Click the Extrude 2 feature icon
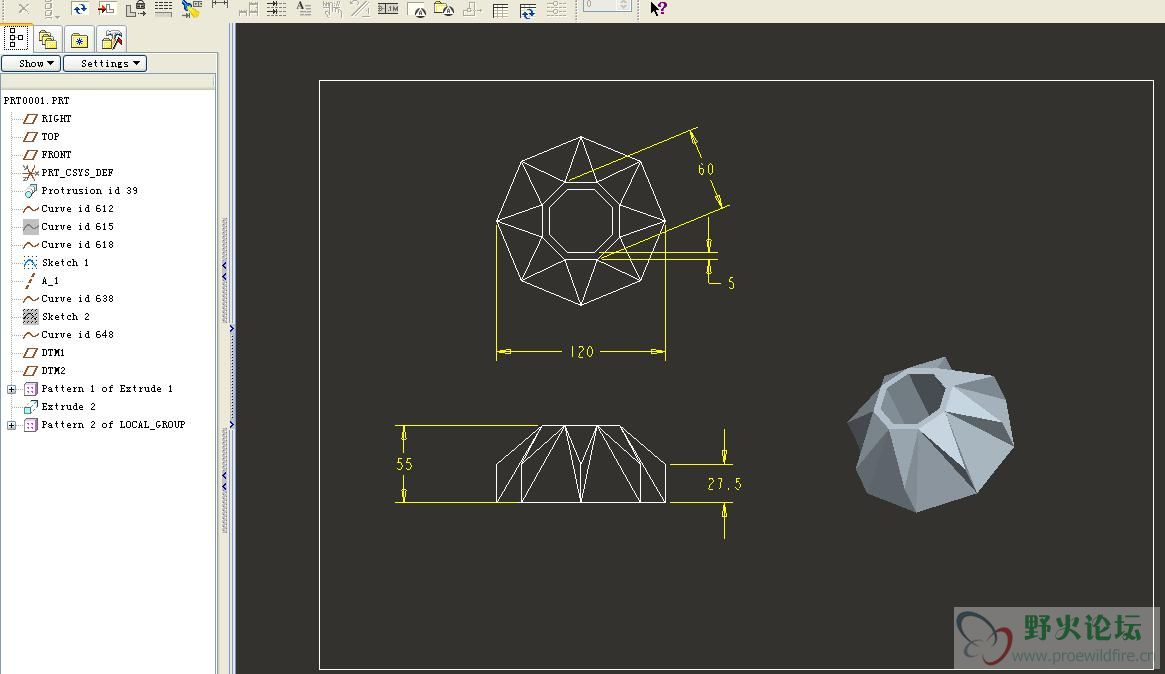This screenshot has width=1165, height=674. (30, 407)
